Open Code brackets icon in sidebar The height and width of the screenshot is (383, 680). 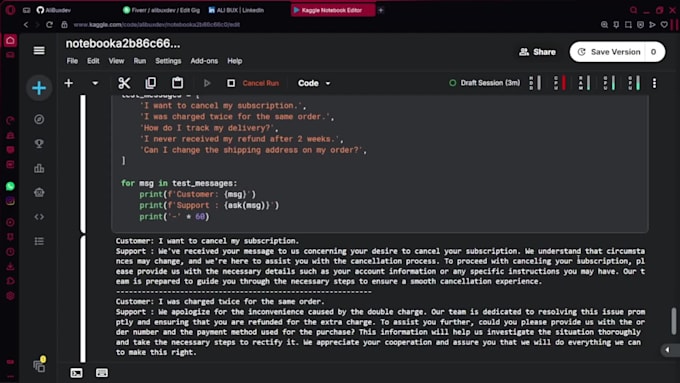point(39,216)
